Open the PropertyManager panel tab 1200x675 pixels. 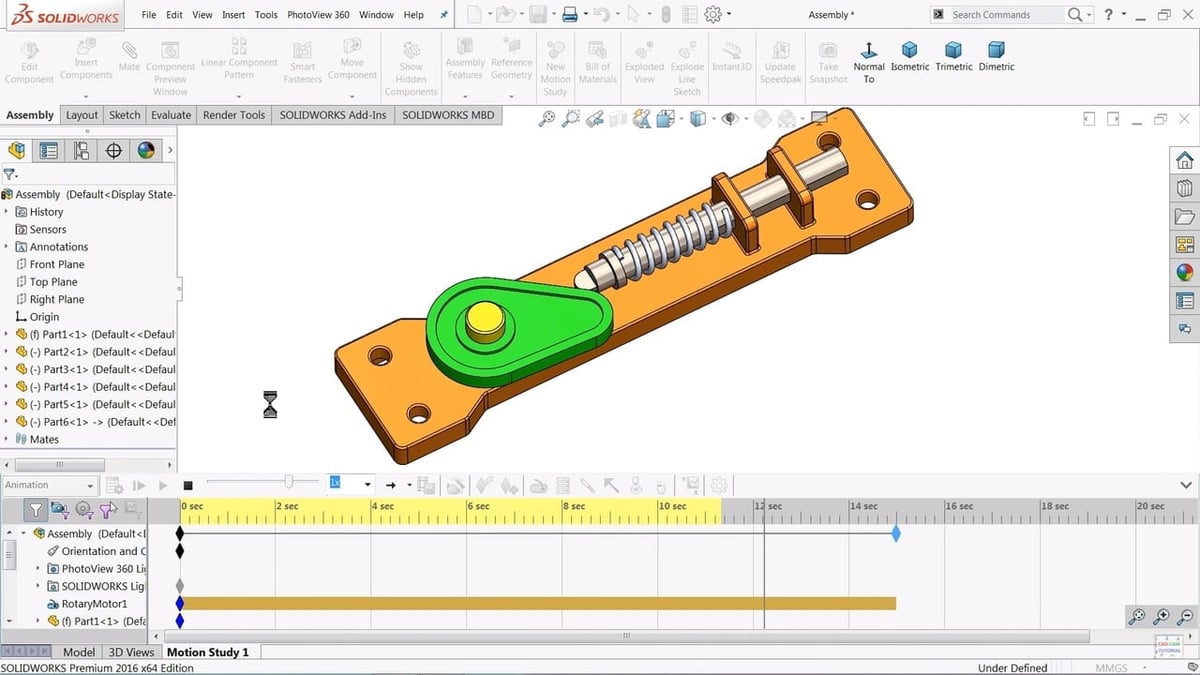point(48,151)
